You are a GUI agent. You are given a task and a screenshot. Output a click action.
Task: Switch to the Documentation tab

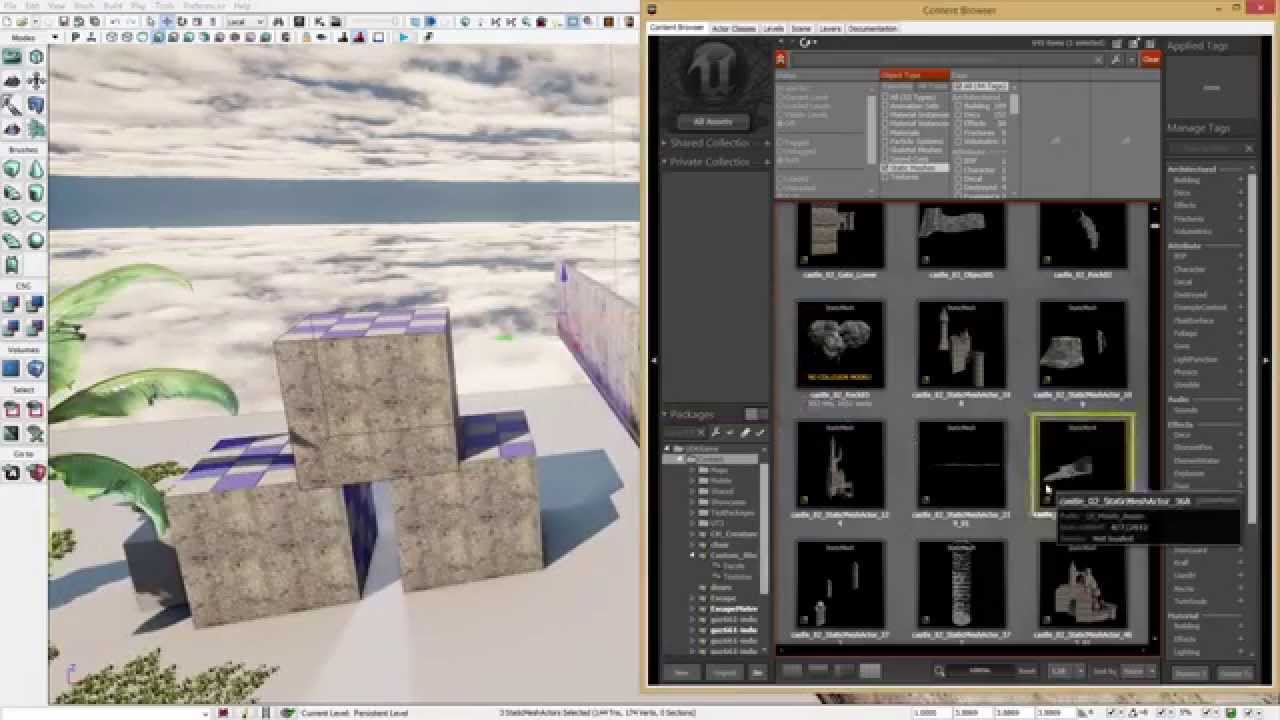[x=873, y=29]
